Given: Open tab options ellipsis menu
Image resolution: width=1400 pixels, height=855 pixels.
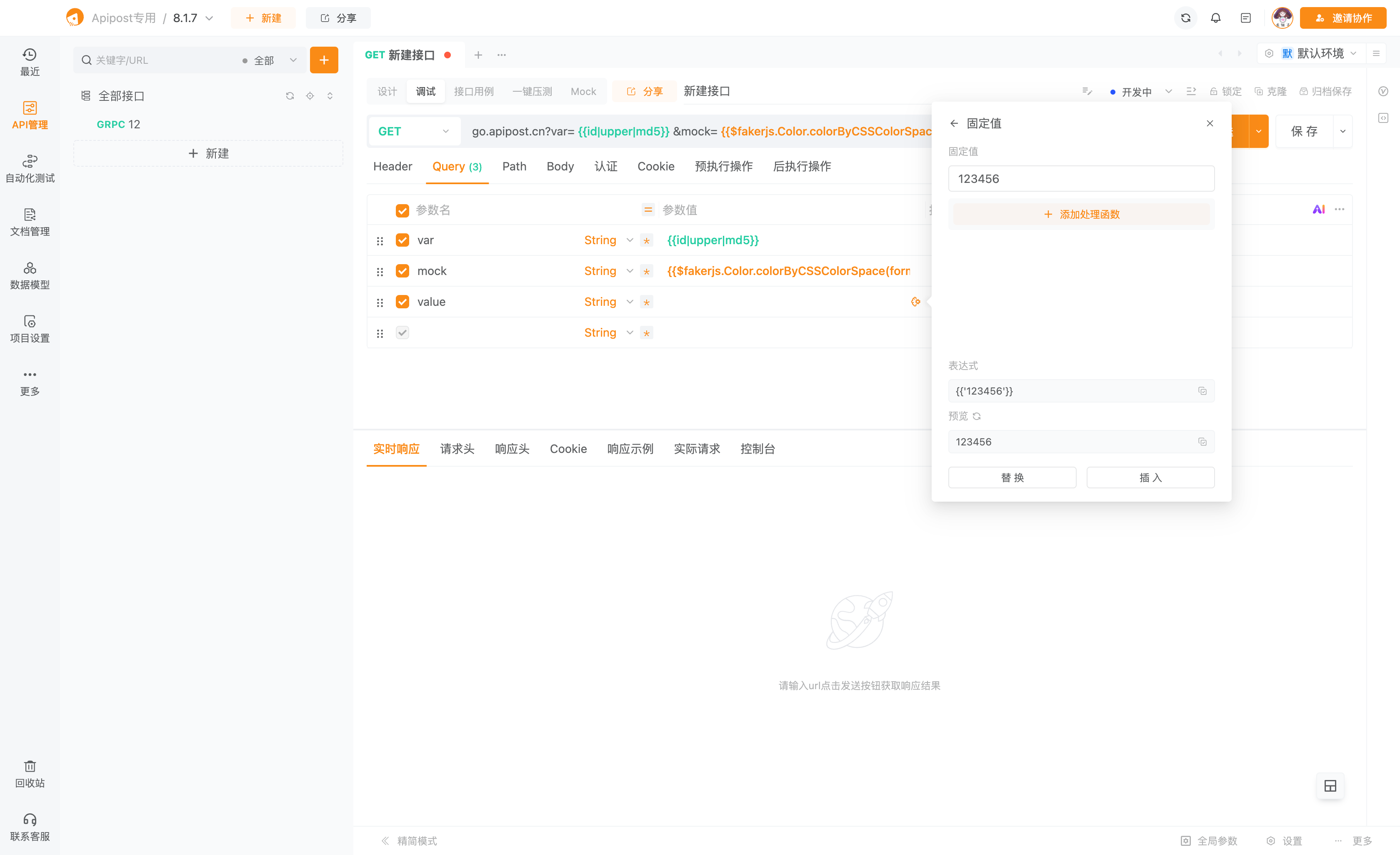Looking at the screenshot, I should click(501, 55).
